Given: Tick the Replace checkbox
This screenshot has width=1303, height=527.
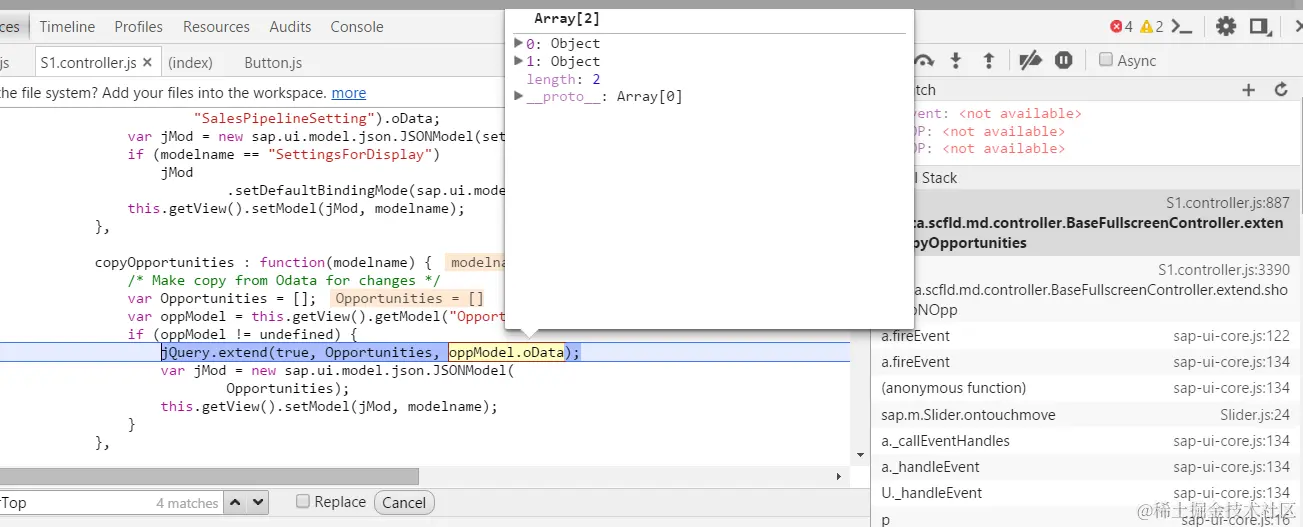Looking at the screenshot, I should coord(303,502).
